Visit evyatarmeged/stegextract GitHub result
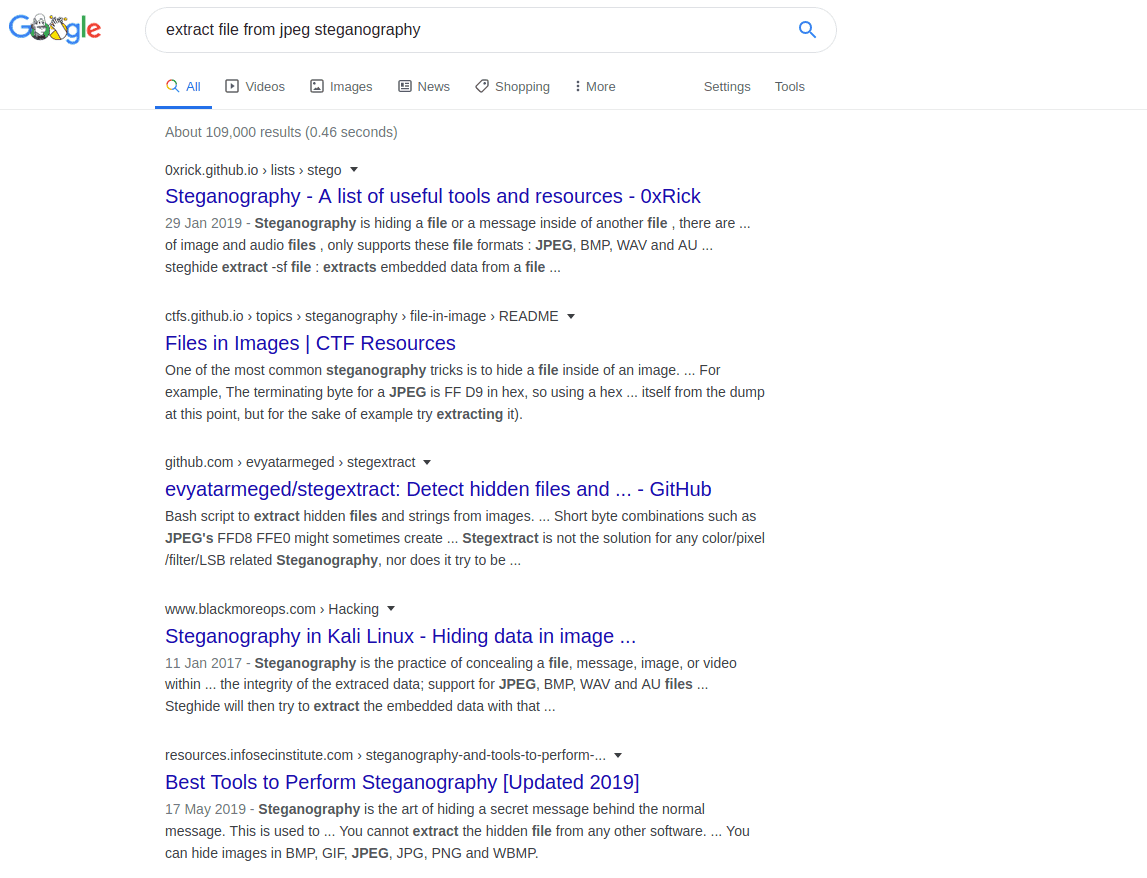The image size is (1147, 878). click(x=438, y=489)
